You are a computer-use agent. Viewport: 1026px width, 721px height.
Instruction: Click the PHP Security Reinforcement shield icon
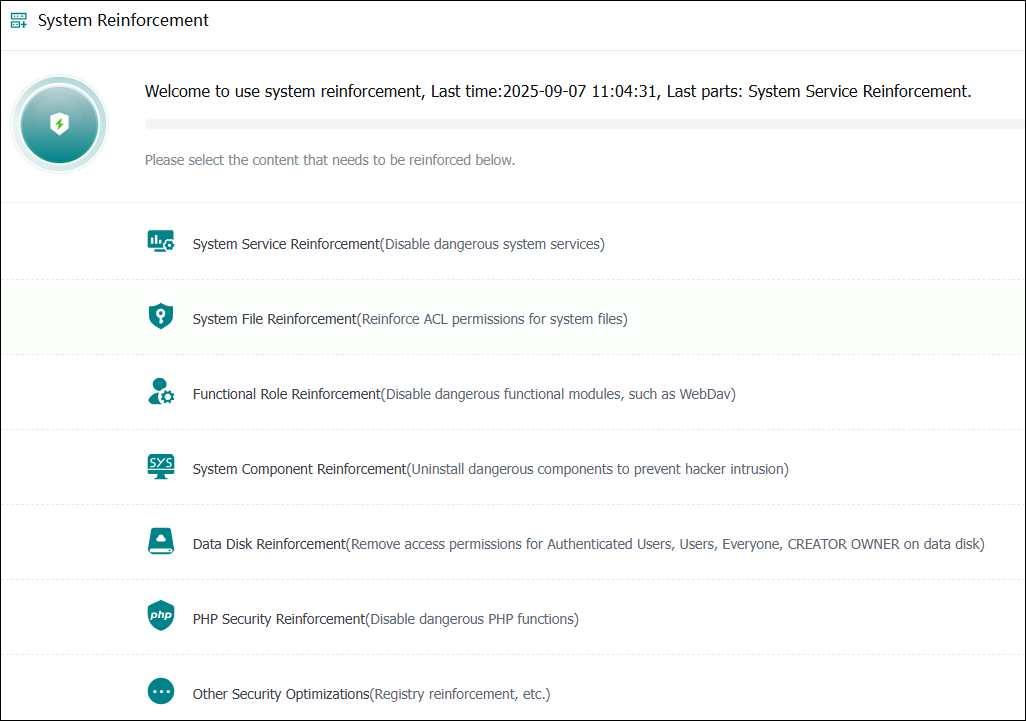(x=160, y=616)
